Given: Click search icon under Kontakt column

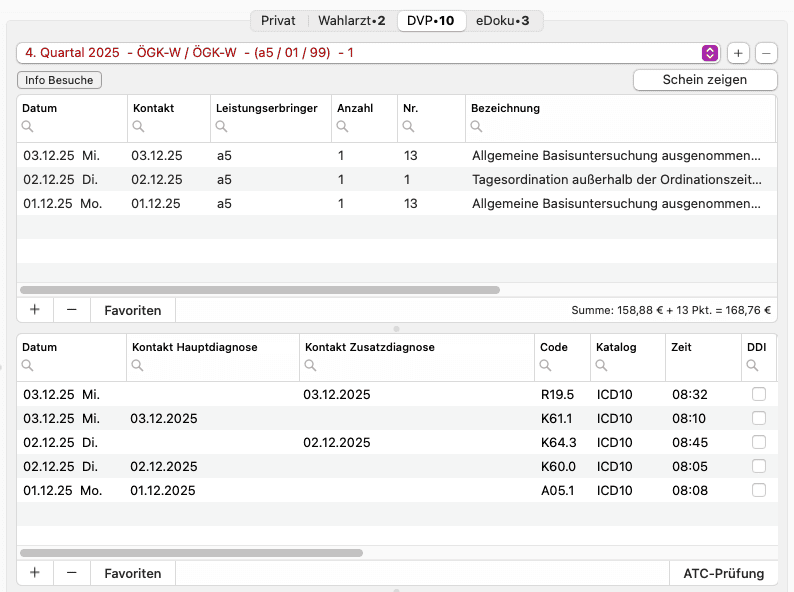Looking at the screenshot, I should 138,126.
